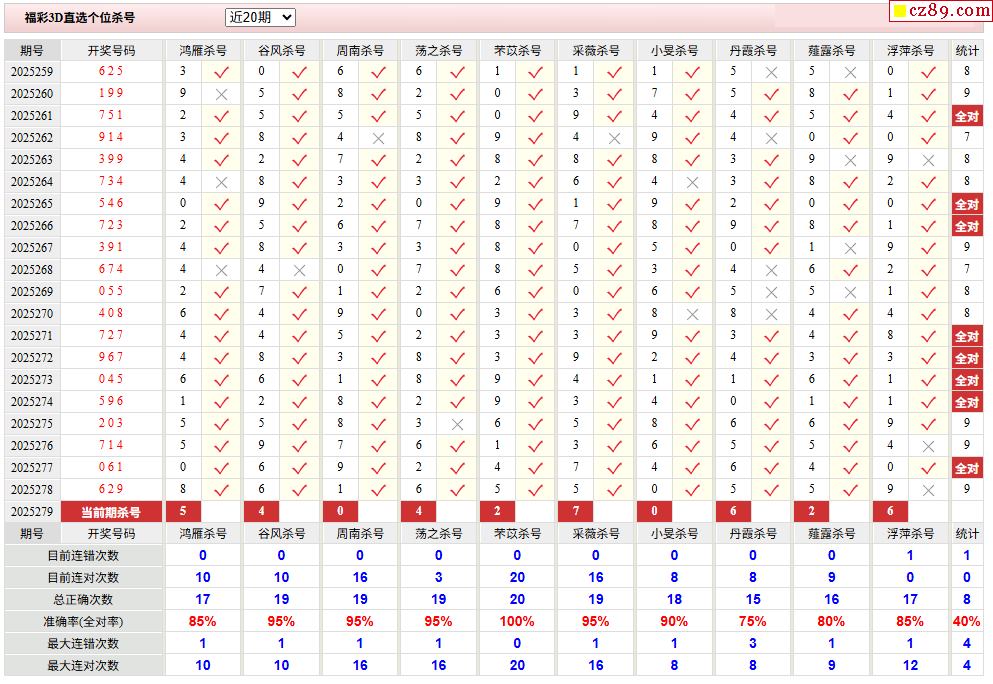Click 浮萍 X mark in row 2025278

point(928,490)
